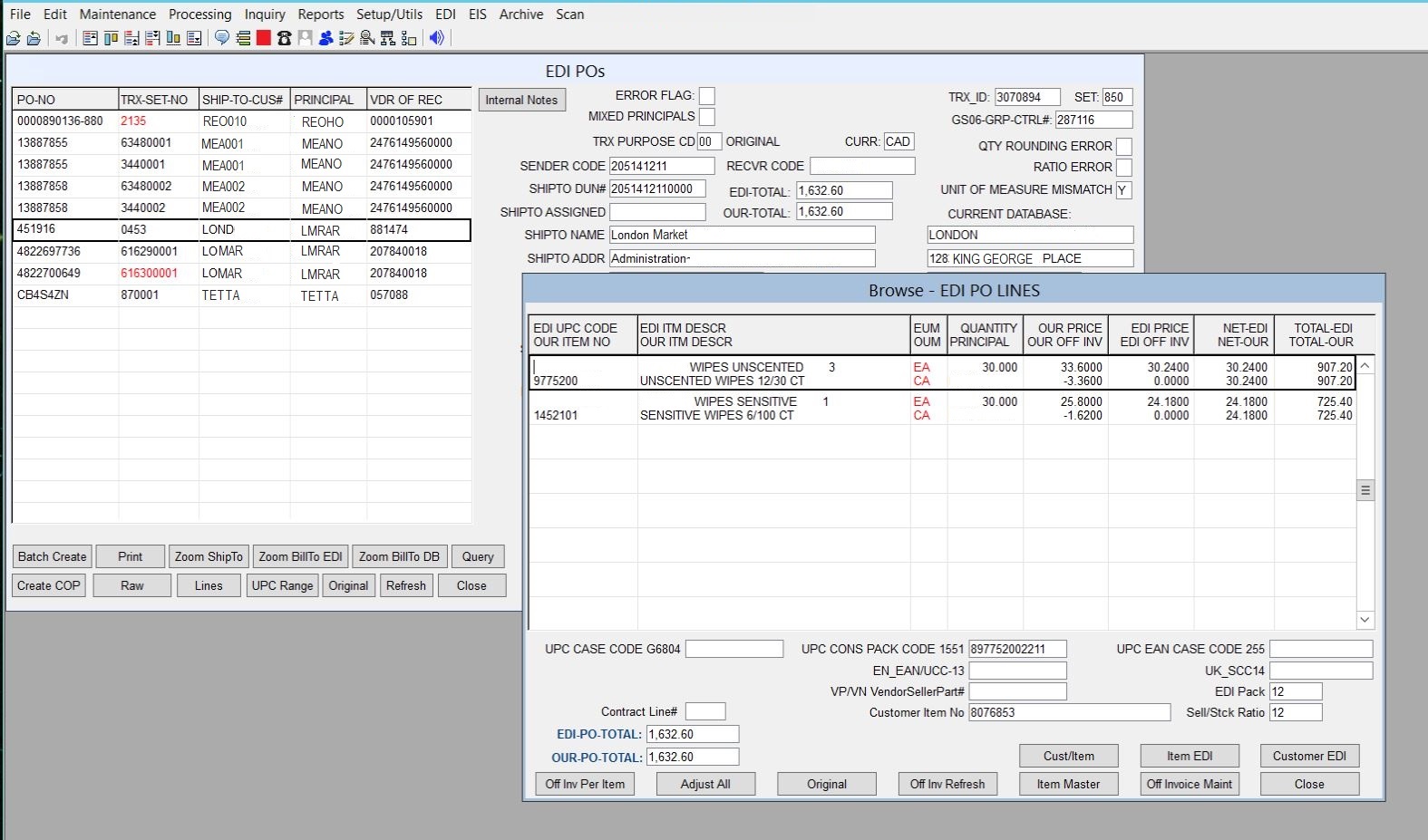This screenshot has height=840, width=1428.
Task: Click the blue people group toolbar icon
Action: coord(325,38)
